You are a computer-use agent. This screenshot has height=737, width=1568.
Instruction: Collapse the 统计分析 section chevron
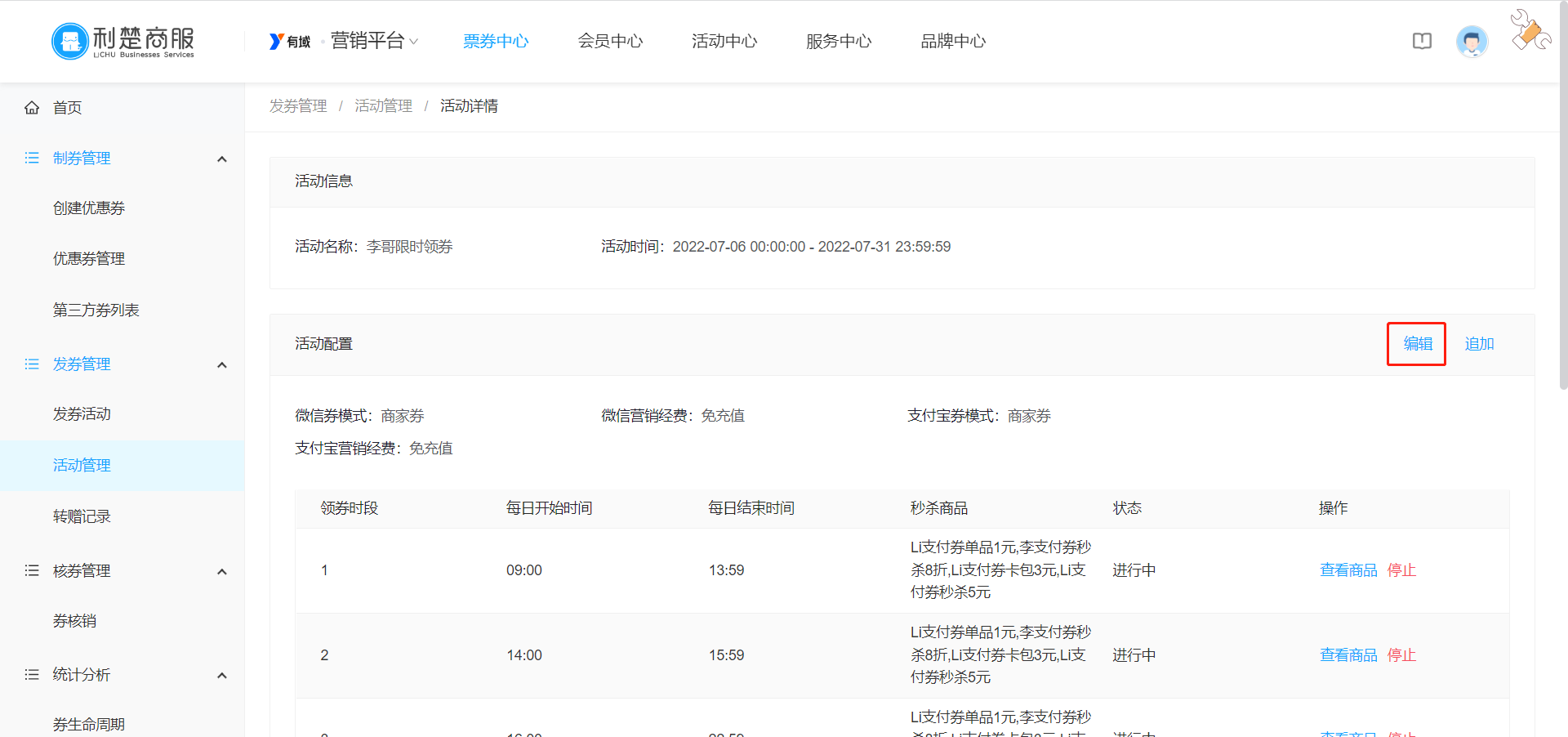(221, 675)
